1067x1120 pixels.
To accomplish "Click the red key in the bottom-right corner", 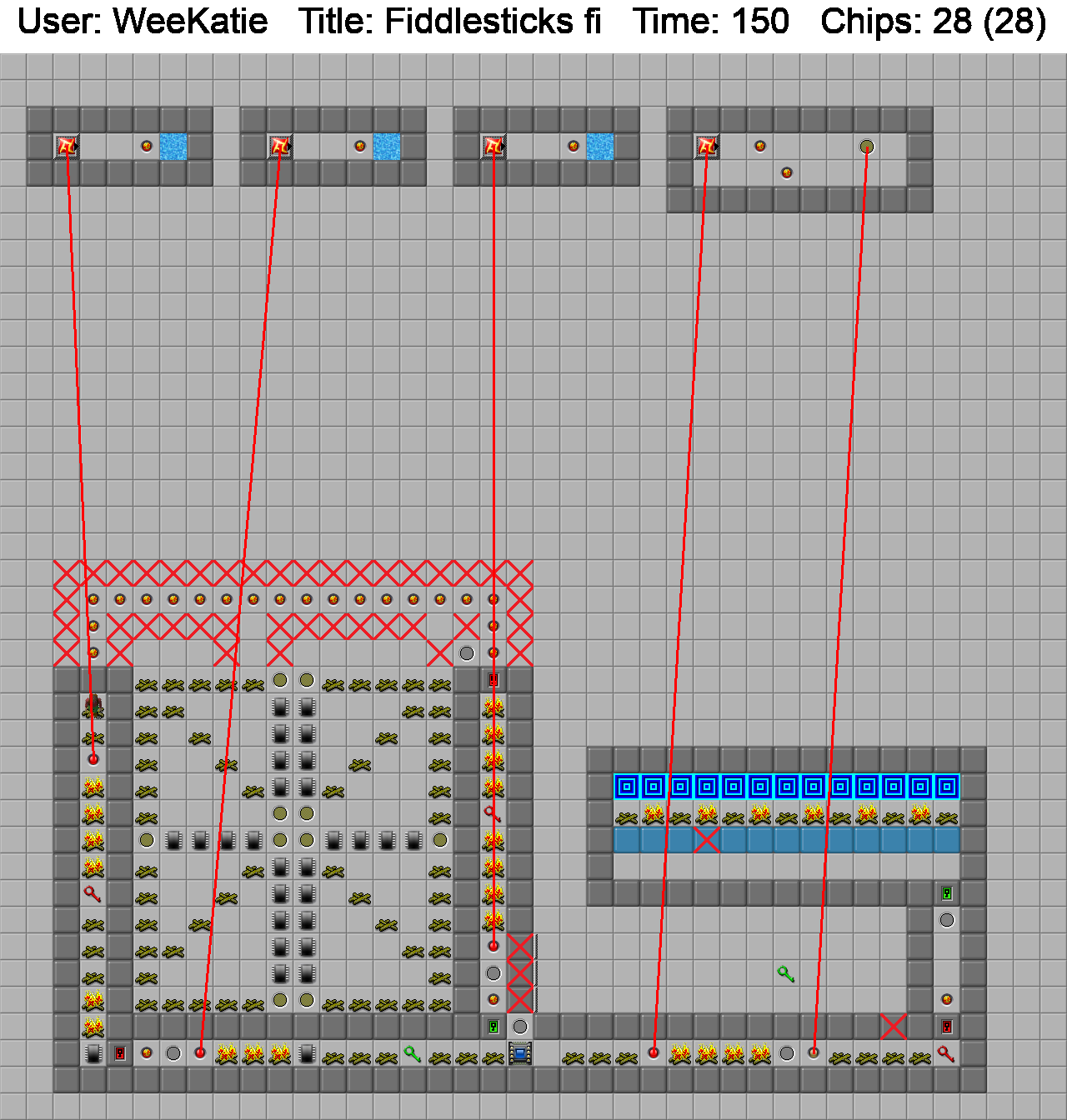I will coord(946,1054).
